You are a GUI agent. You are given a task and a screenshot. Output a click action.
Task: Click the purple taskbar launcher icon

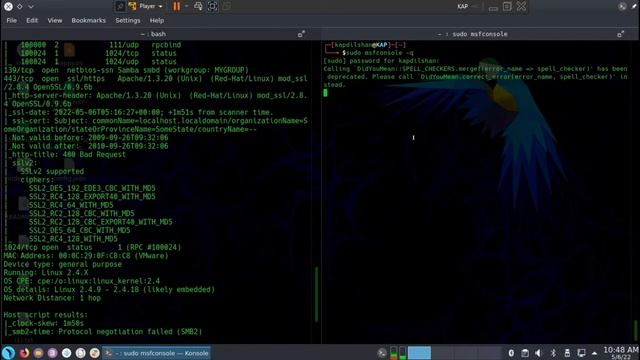(52, 353)
